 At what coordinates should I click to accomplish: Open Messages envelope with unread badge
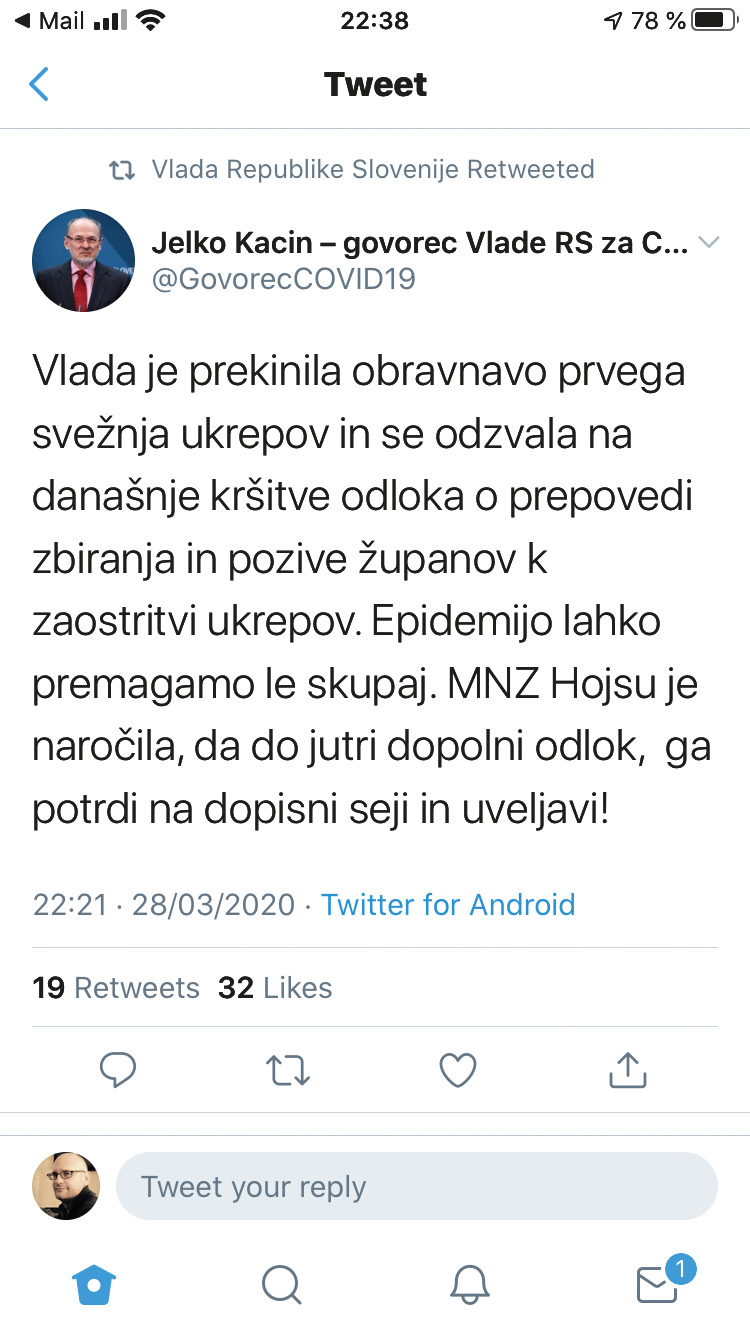pos(658,1283)
